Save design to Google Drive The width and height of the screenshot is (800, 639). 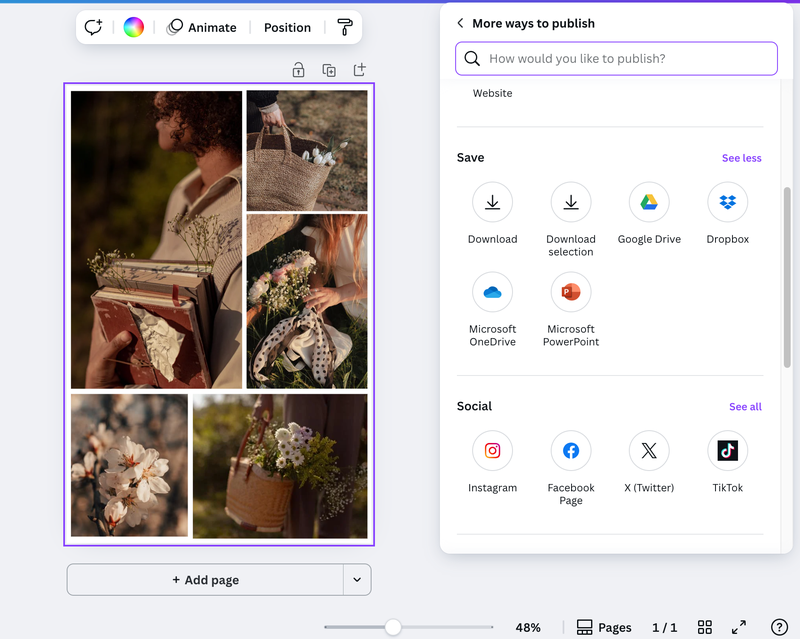click(x=649, y=203)
